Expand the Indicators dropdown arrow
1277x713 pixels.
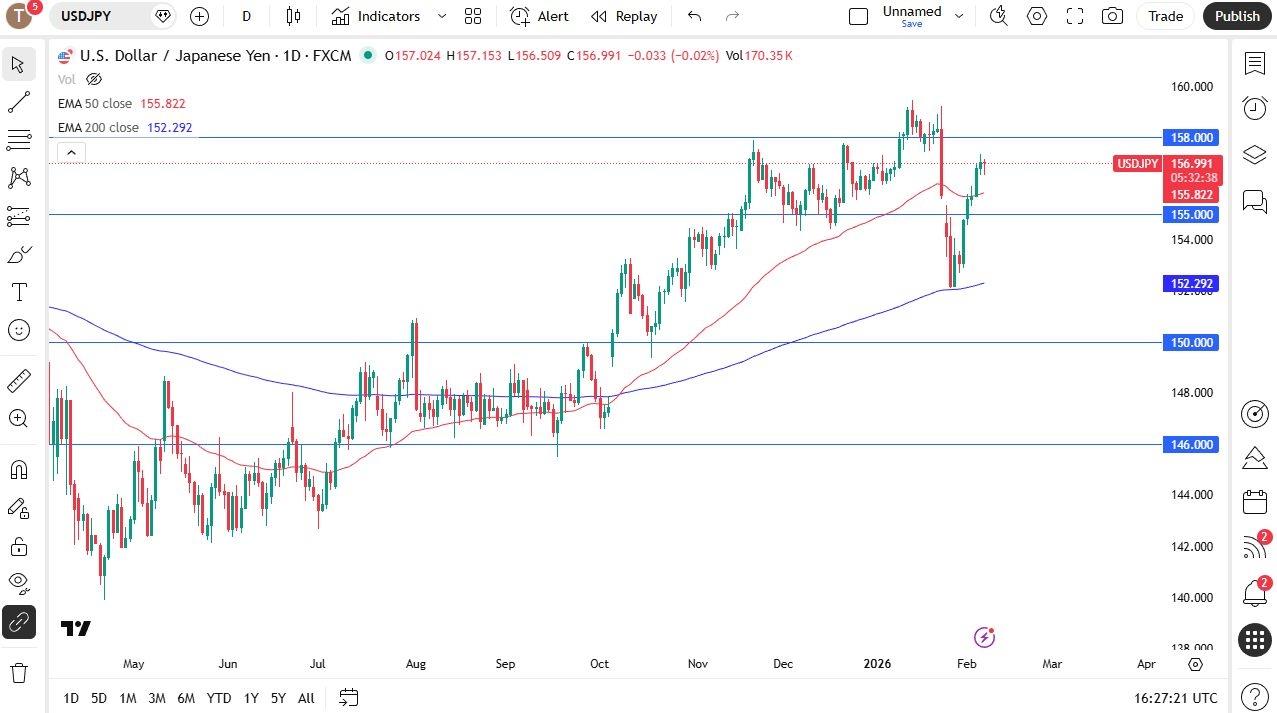tap(440, 16)
